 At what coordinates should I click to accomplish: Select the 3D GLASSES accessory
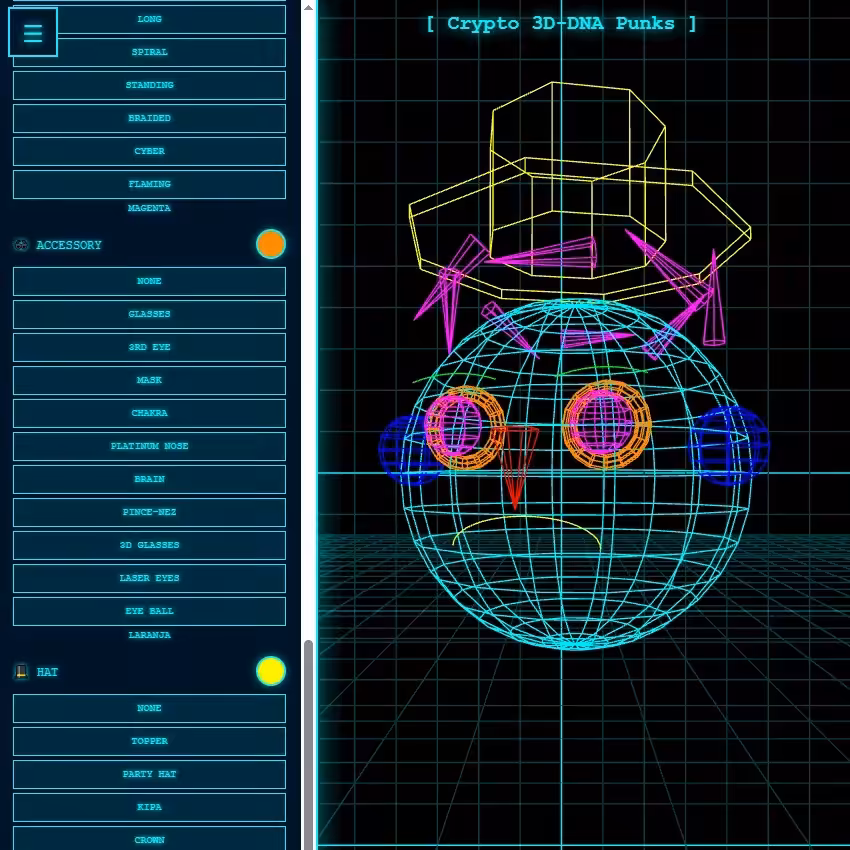click(x=149, y=545)
